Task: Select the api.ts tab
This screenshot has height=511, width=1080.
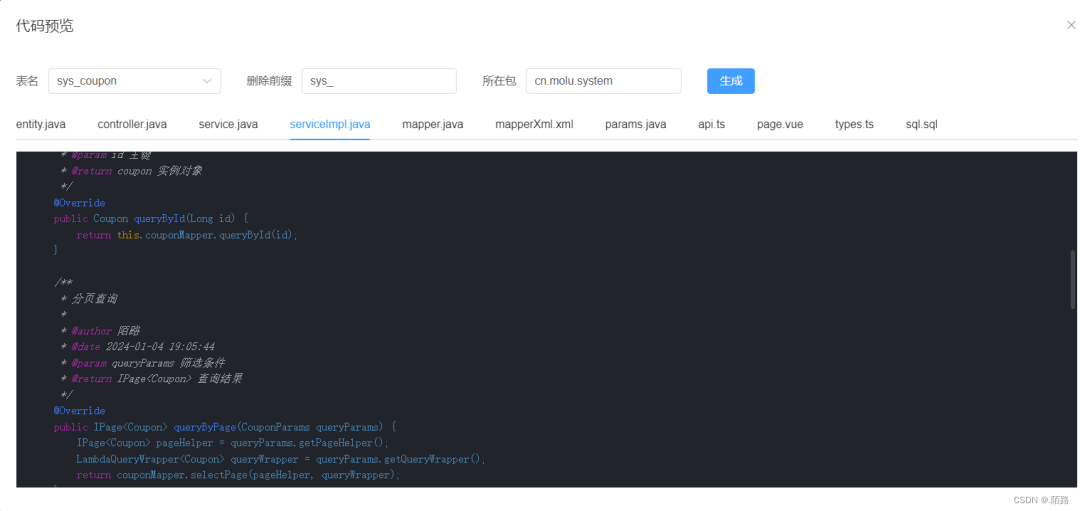Action: pyautogui.click(x=712, y=125)
